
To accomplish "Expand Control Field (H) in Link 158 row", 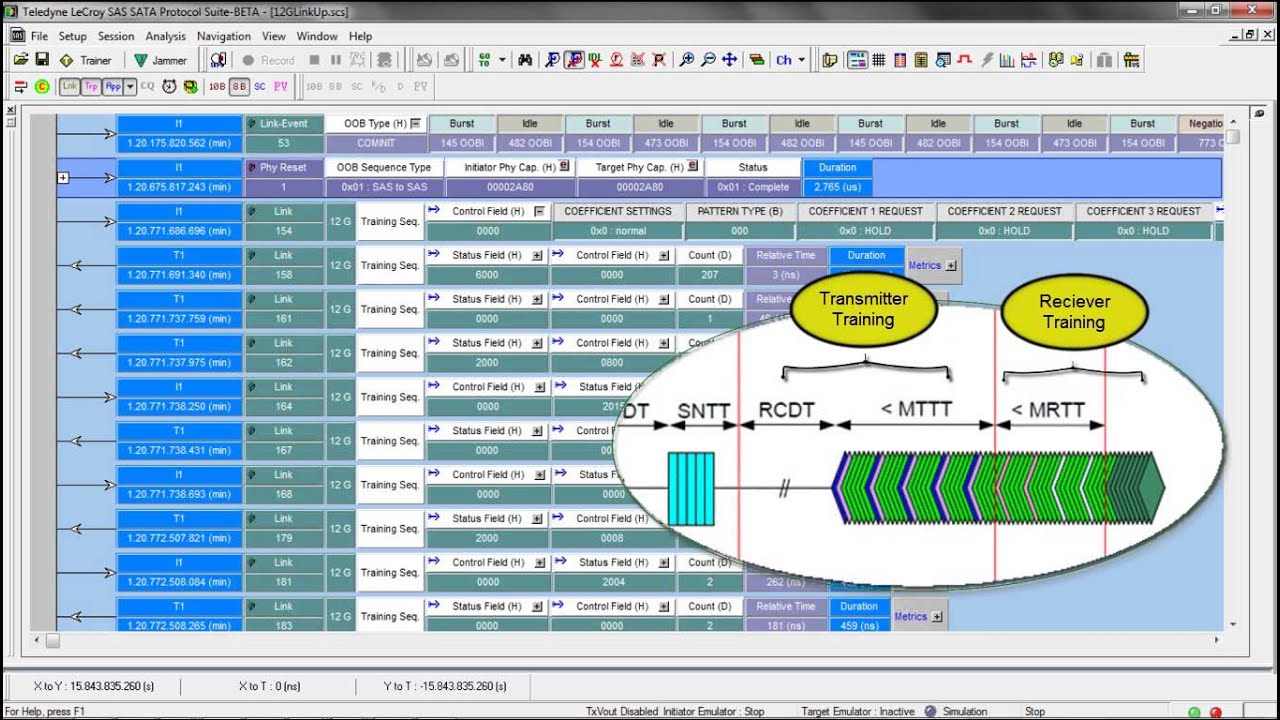I will coord(664,255).
